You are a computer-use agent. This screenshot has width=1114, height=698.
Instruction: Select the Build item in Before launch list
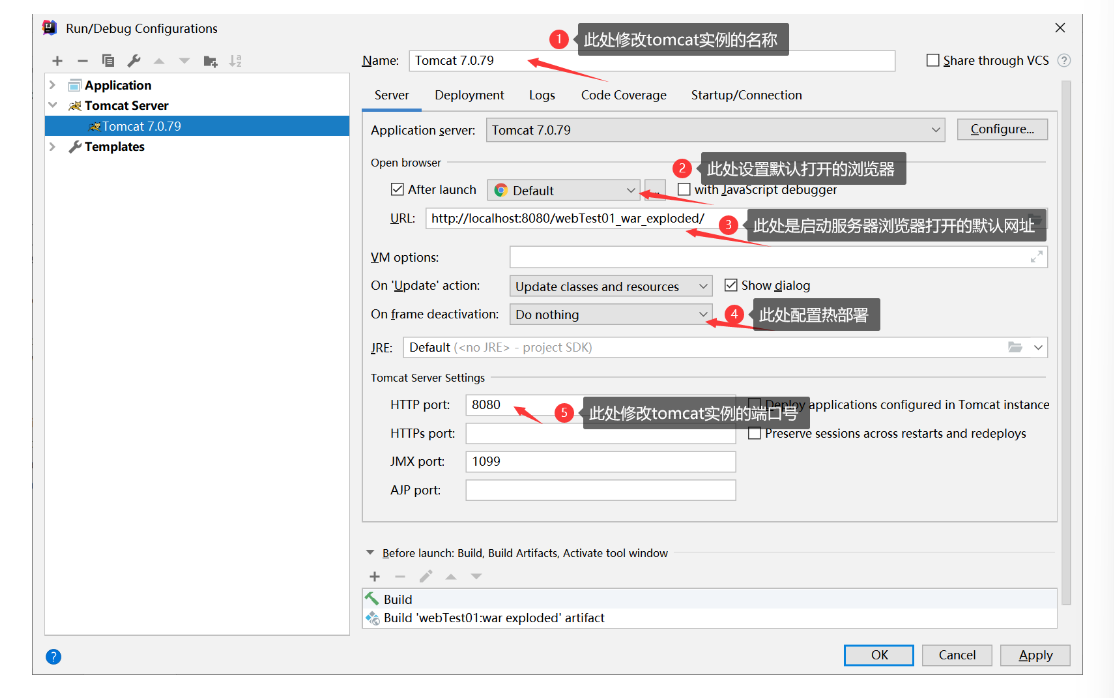click(710, 599)
